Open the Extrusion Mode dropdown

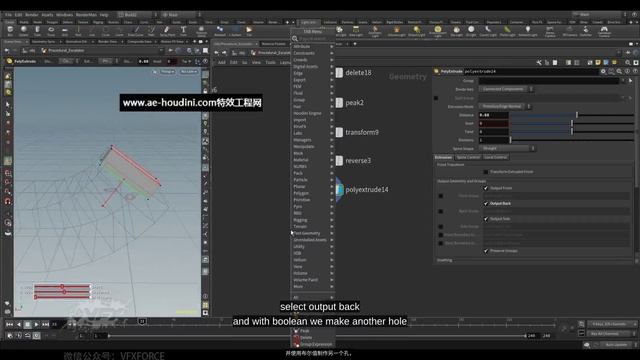click(504, 107)
